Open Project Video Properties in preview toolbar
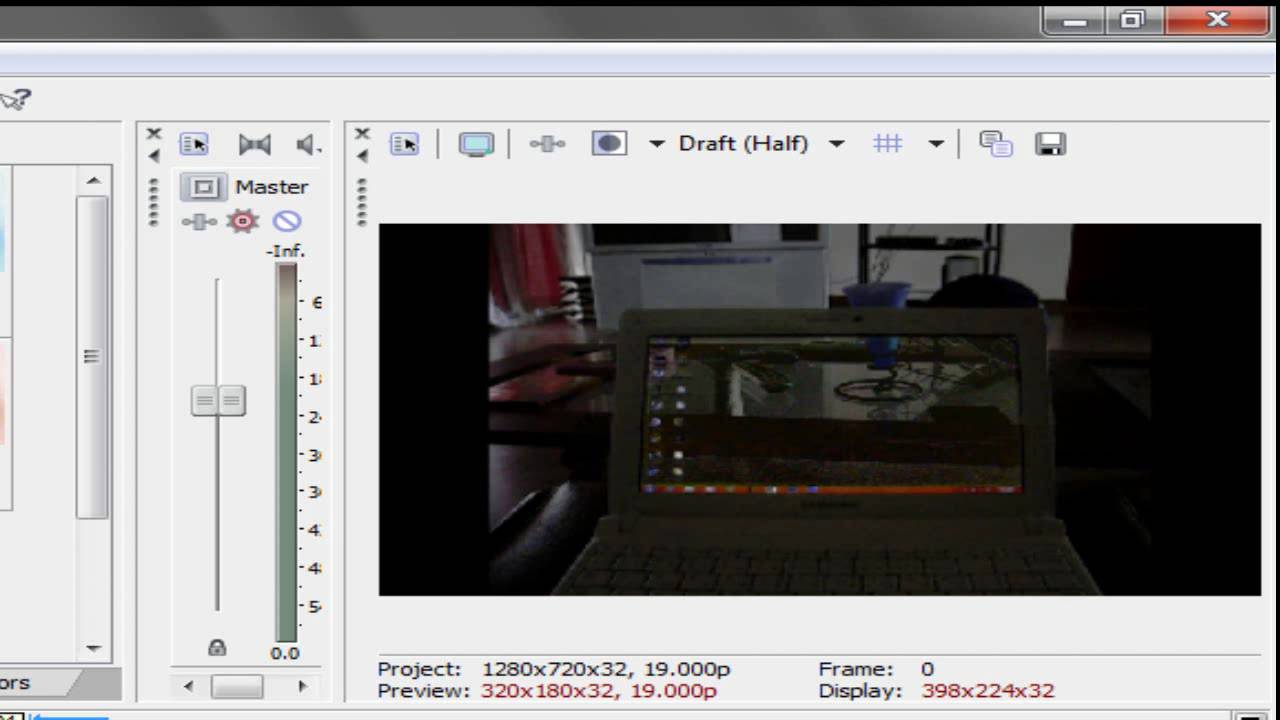 404,144
